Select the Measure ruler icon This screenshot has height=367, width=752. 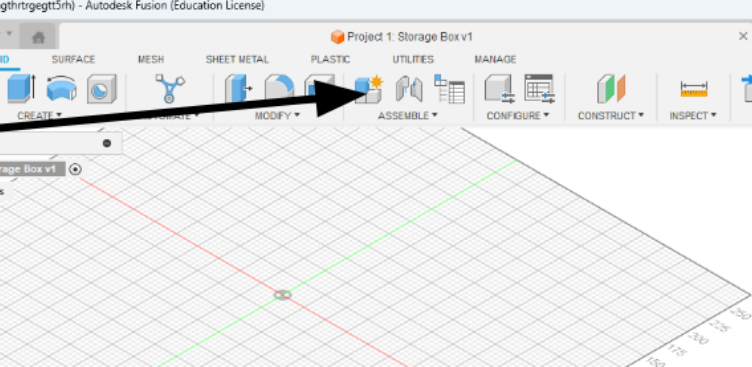click(x=693, y=89)
